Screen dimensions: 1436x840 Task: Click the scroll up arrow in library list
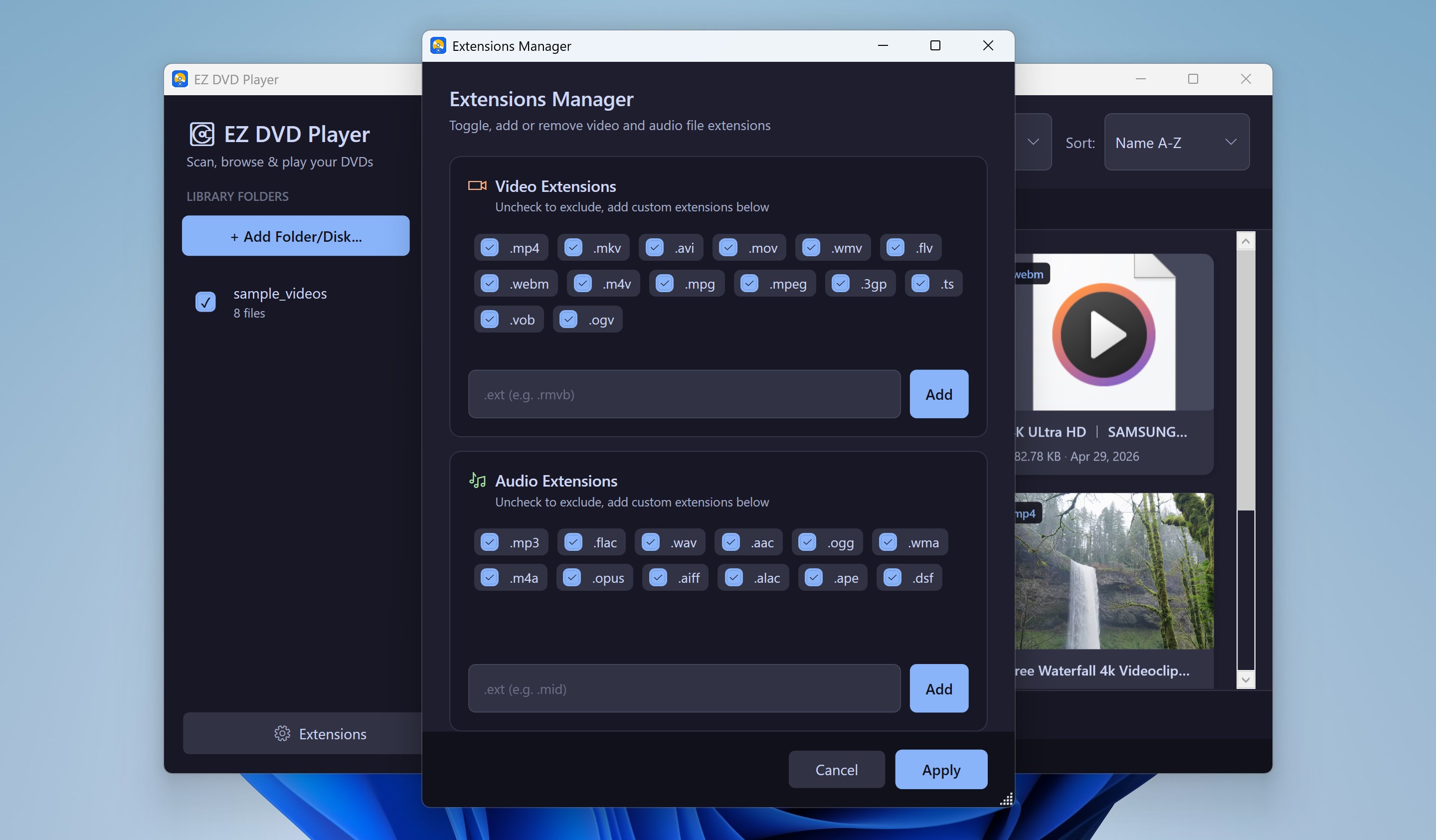click(x=1246, y=241)
